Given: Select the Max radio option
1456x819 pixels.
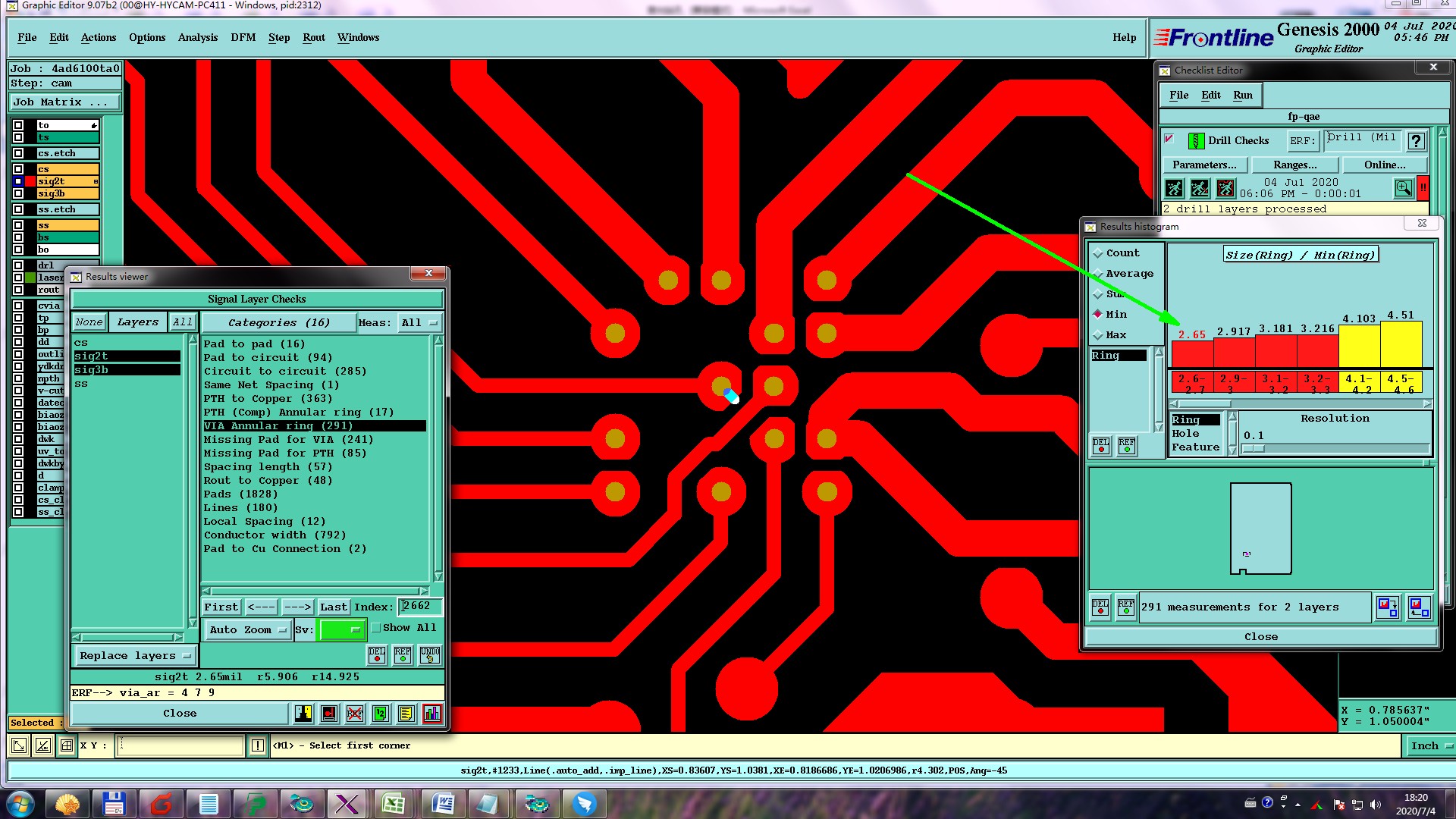Looking at the screenshot, I should (x=1097, y=335).
